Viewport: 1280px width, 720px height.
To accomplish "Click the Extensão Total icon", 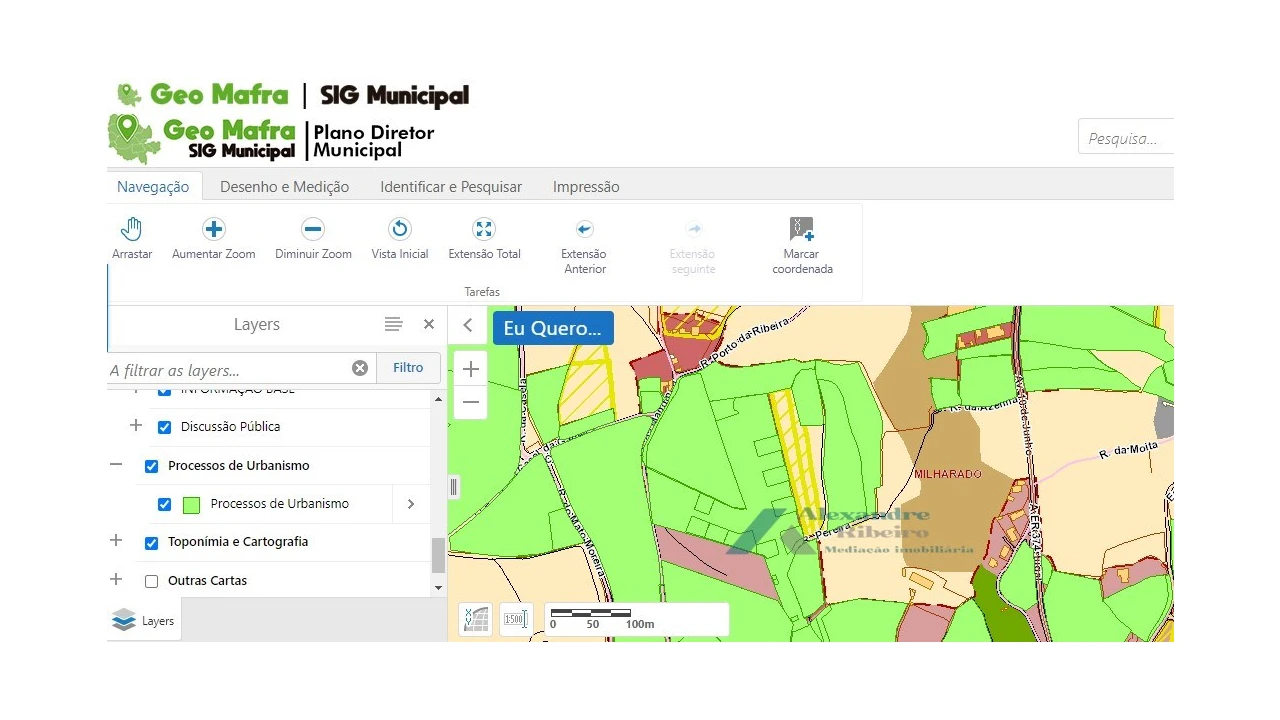I will pyautogui.click(x=484, y=230).
